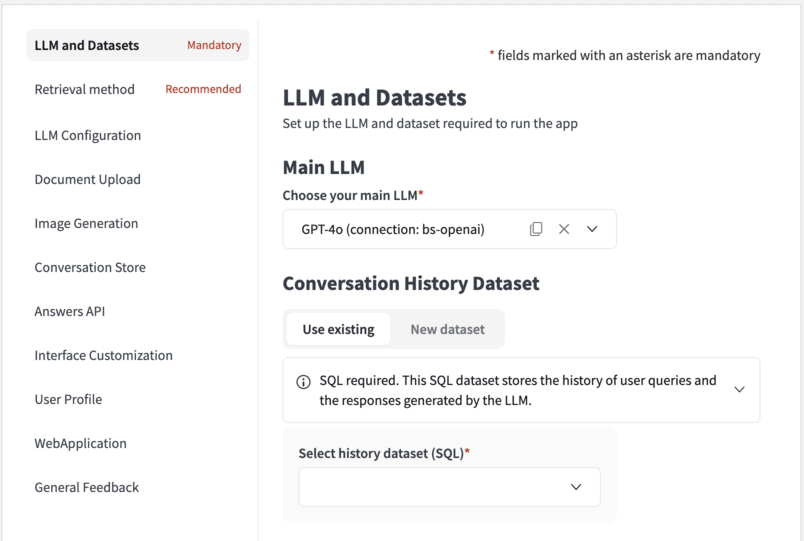Click the SQL required description text
Screen dimensions: 804x541
[518, 390]
